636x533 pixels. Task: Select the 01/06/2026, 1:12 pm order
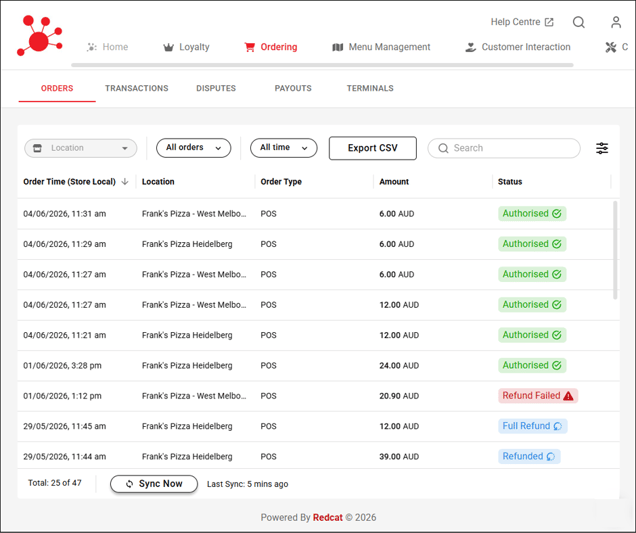tap(318, 396)
